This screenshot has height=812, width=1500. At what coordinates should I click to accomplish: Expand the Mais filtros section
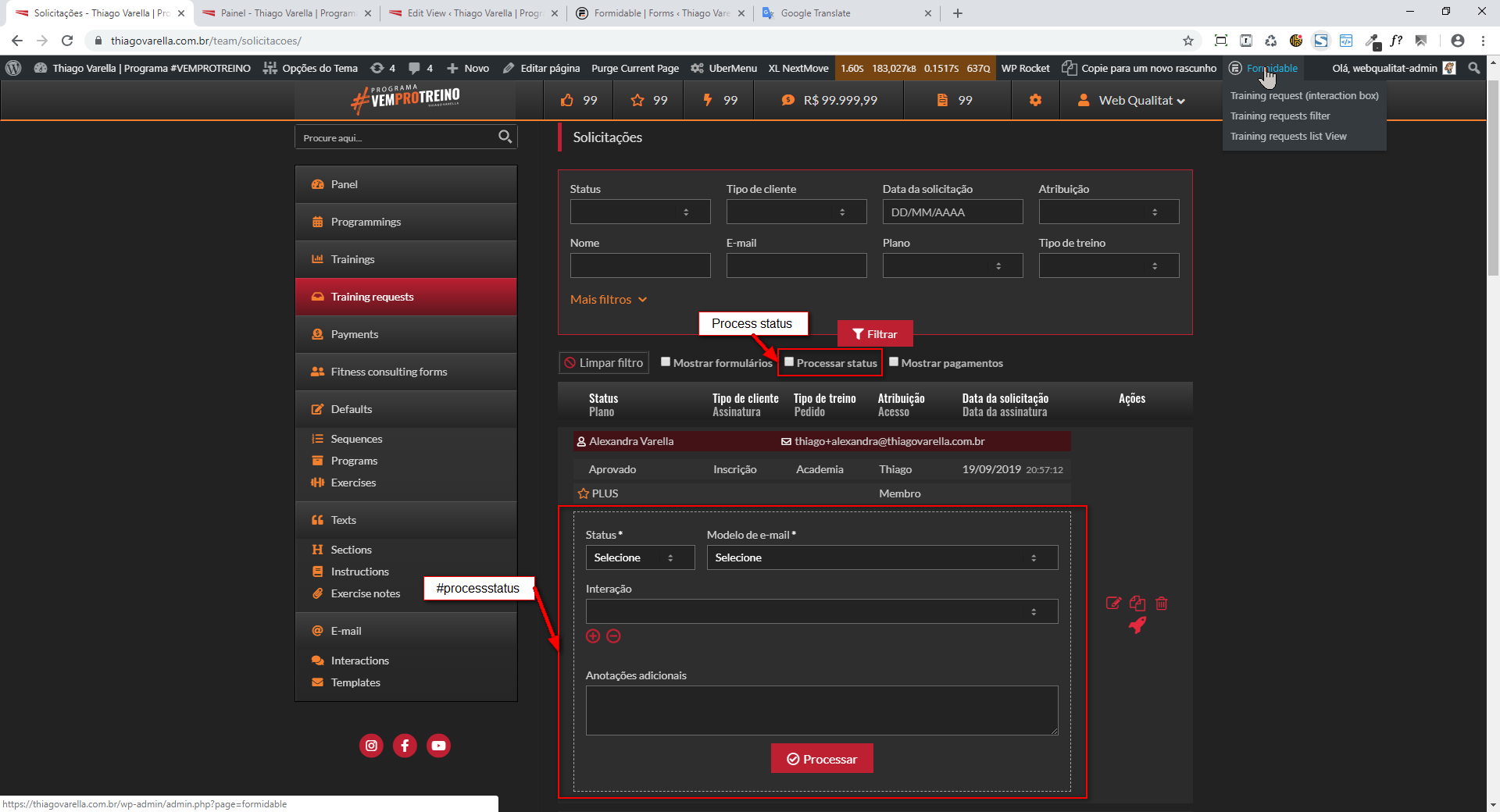[609, 300]
